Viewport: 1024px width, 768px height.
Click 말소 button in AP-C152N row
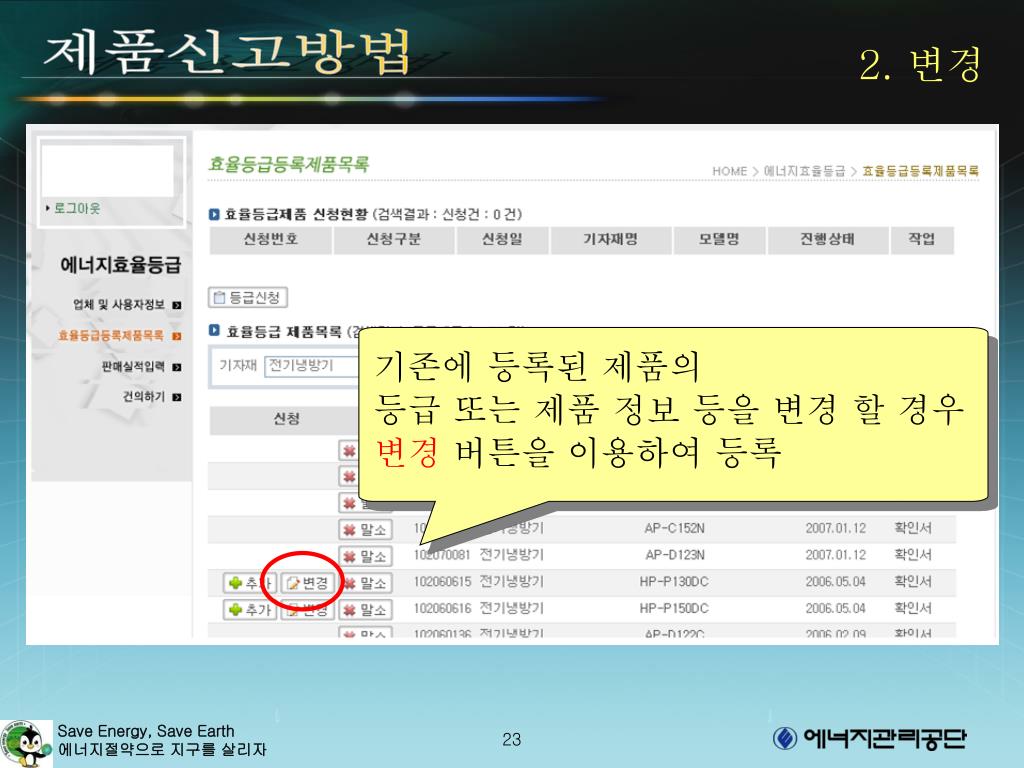[x=365, y=530]
